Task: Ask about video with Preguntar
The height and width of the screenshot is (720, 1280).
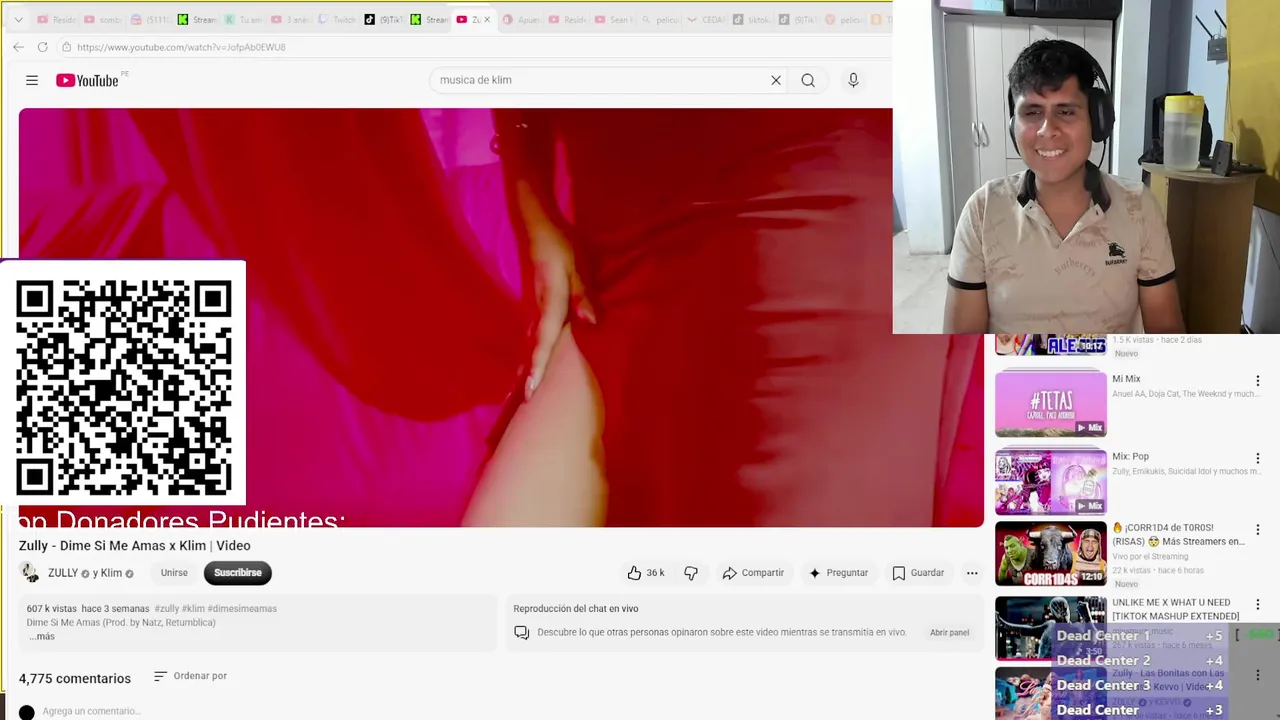Action: point(838,573)
